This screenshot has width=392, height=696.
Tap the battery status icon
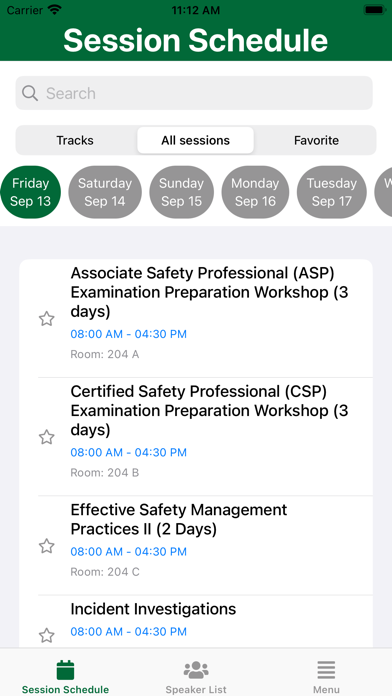(375, 10)
